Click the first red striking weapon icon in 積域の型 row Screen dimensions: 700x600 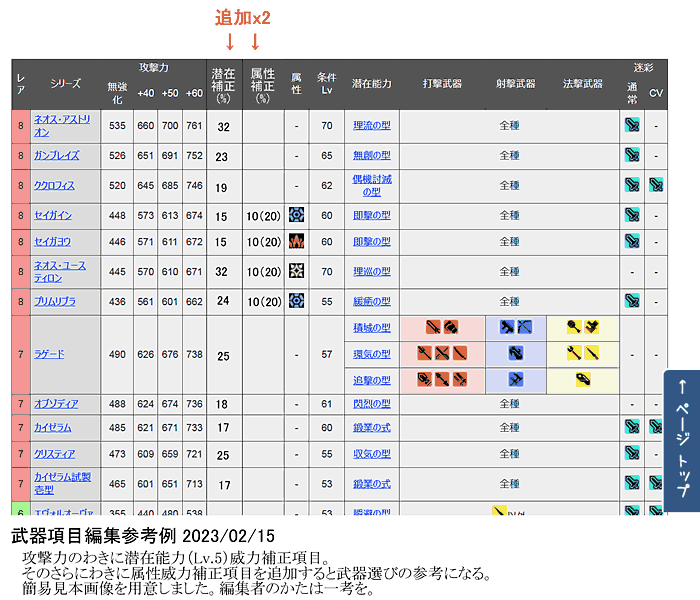(434, 327)
